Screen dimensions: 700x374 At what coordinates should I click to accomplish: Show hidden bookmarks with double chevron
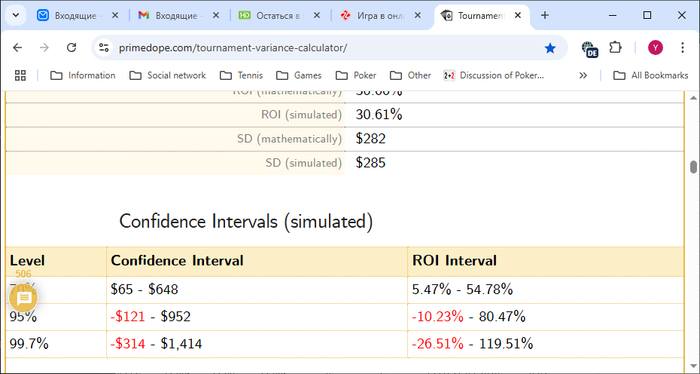(x=583, y=75)
